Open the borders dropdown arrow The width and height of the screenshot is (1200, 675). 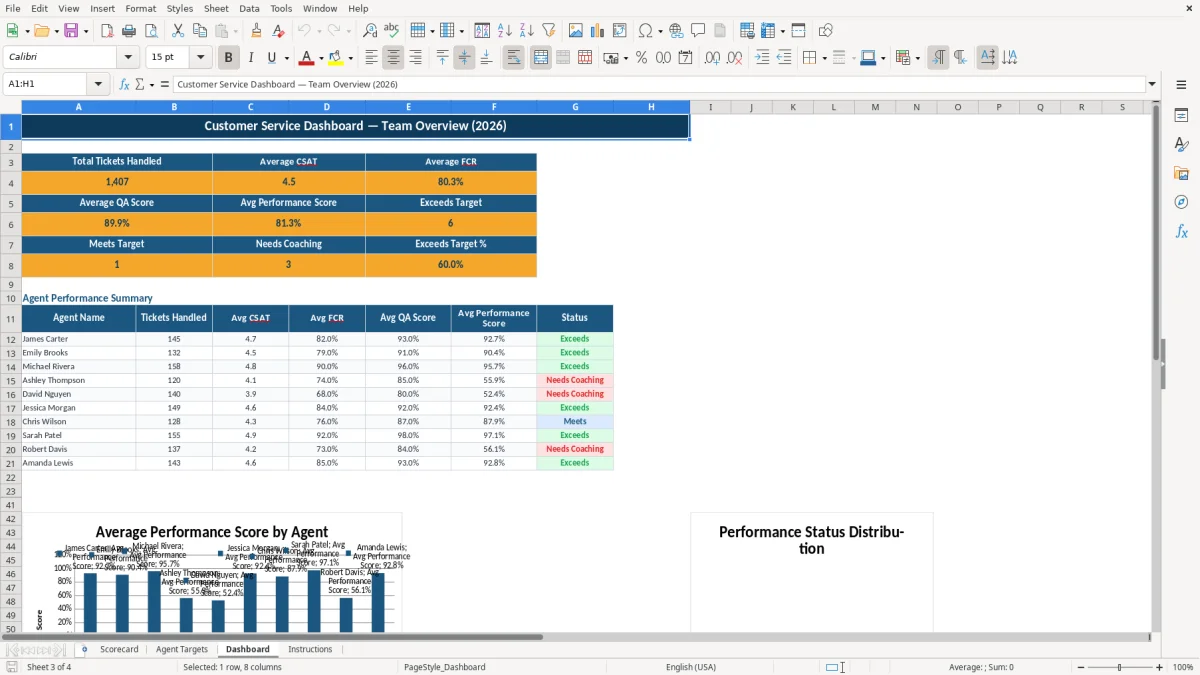pos(823,58)
